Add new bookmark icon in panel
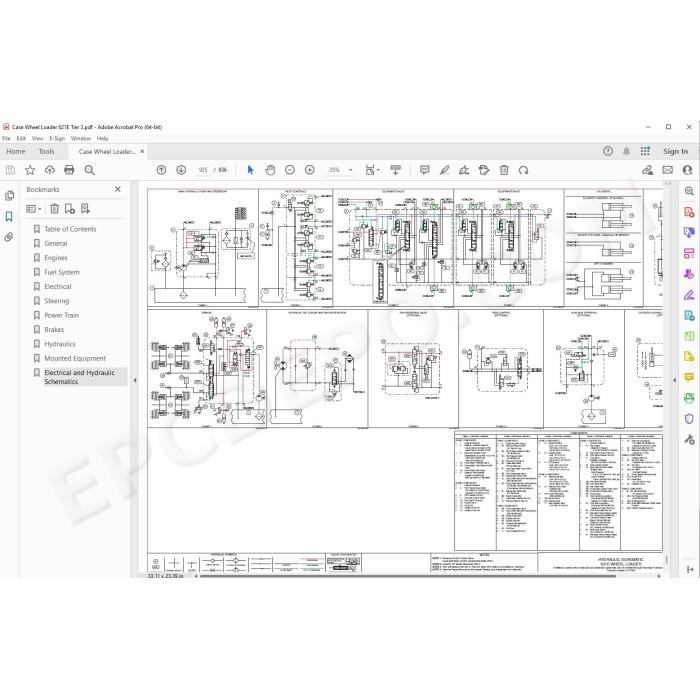This screenshot has height=700, width=700. coord(70,208)
